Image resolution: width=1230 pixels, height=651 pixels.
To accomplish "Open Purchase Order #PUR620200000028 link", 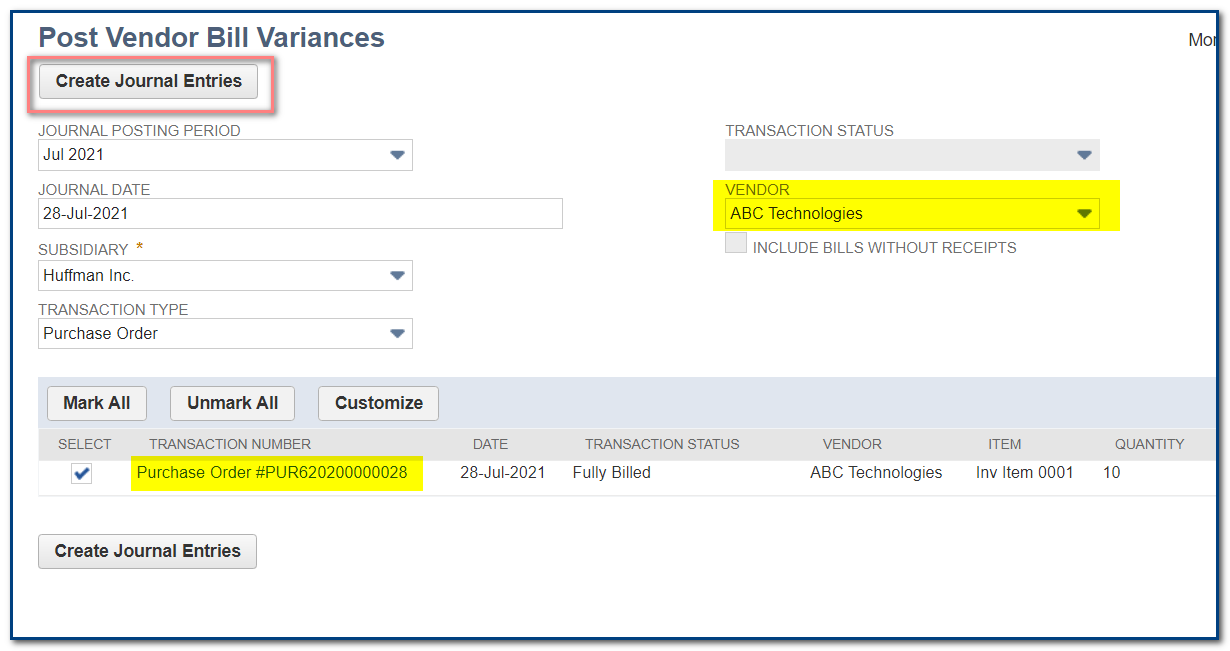I will [272, 473].
